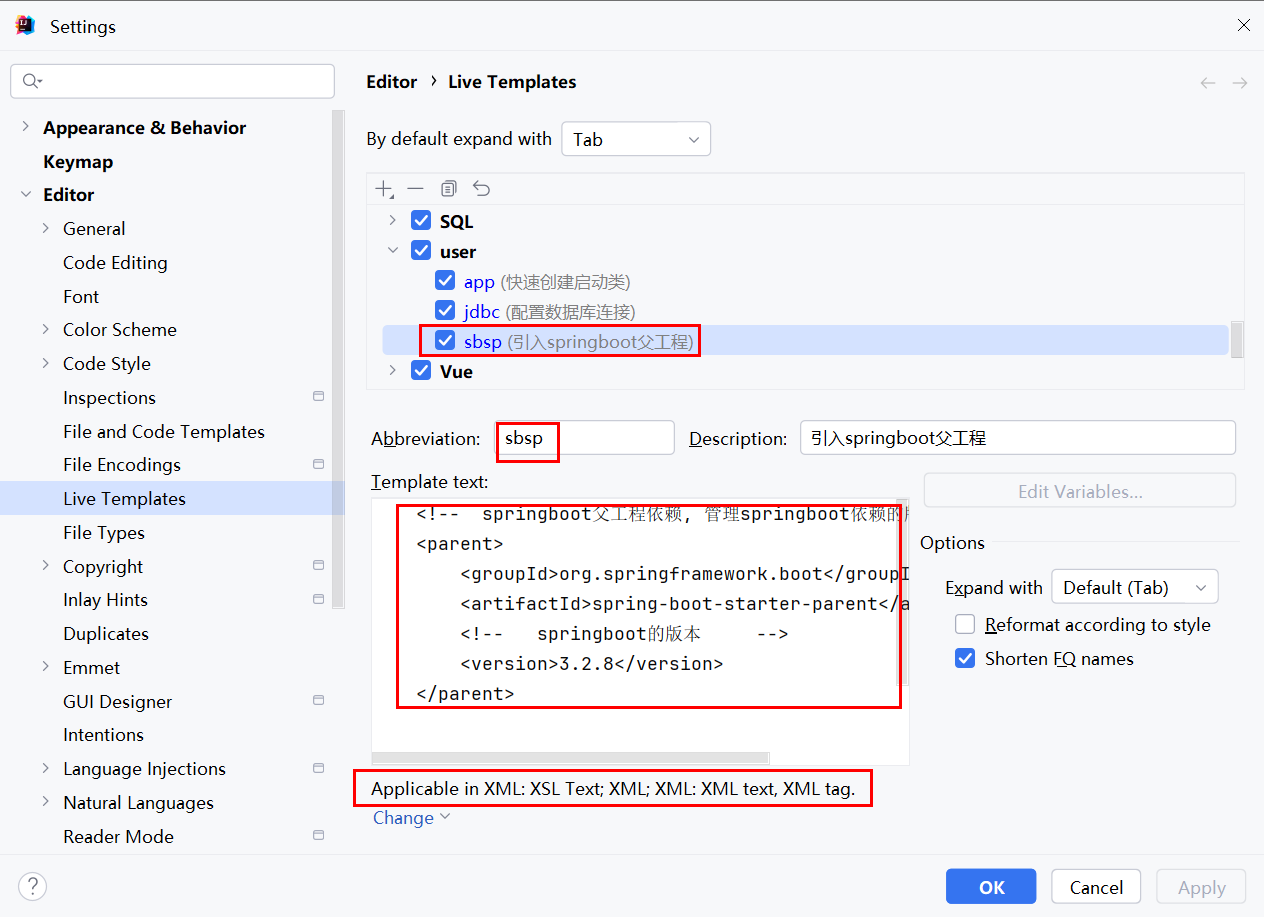Viewport: 1264px width, 917px height.
Task: Disable the jdbc live template
Action: (445, 312)
